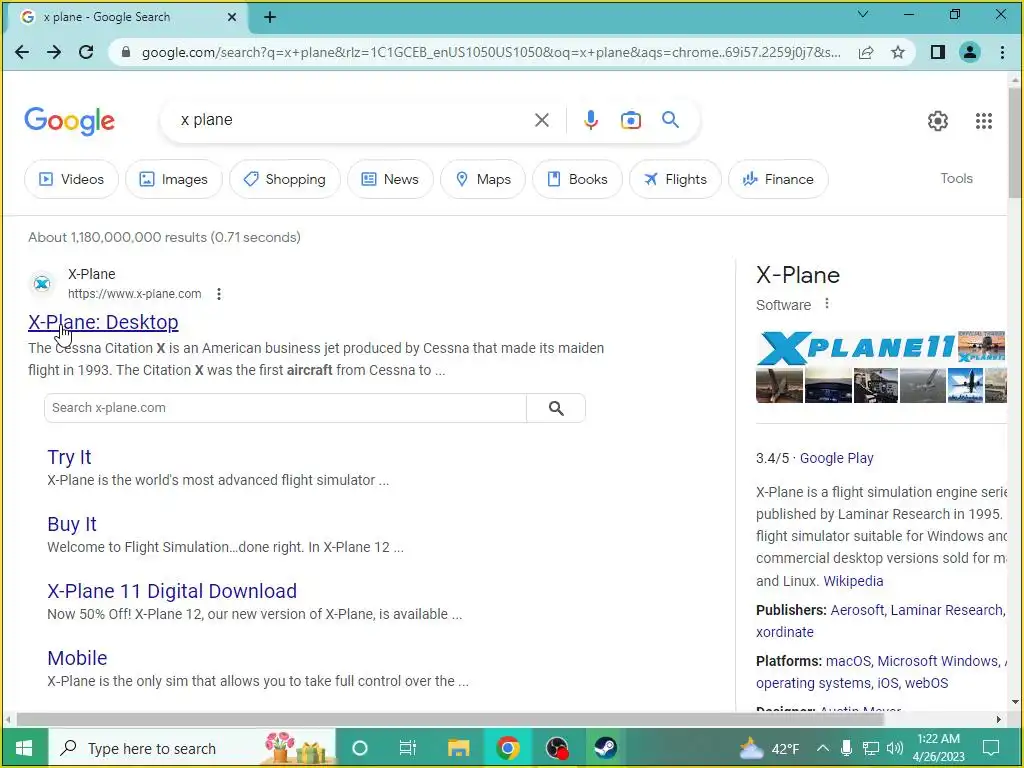This screenshot has width=1024, height=768.
Task: Go back to the previous page
Action: click(x=22, y=52)
